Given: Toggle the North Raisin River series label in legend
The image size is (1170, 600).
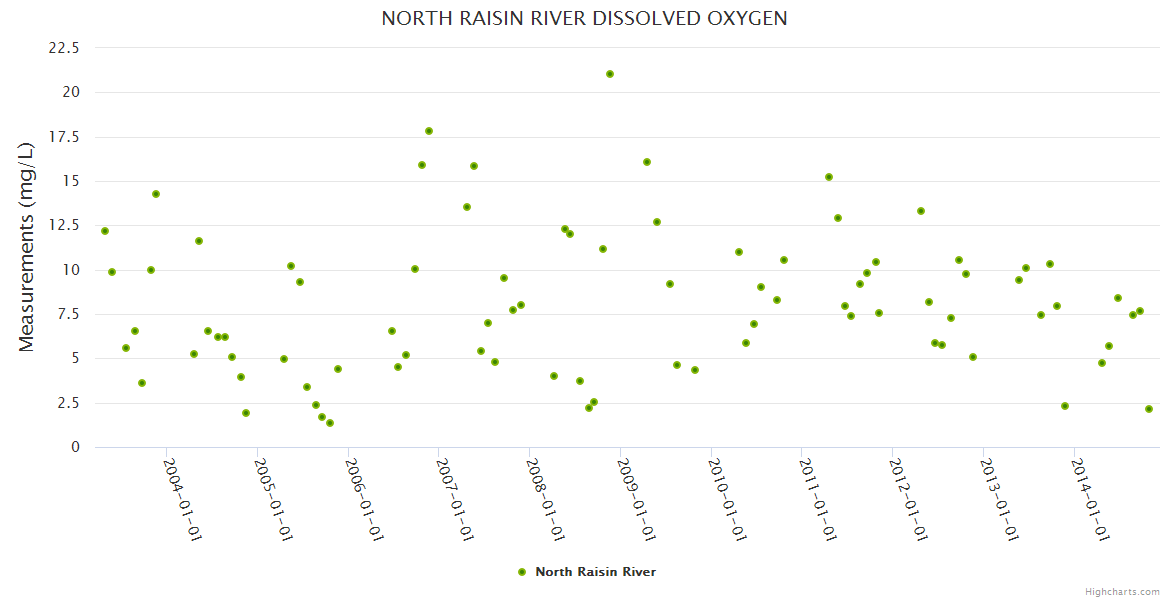Looking at the screenshot, I should point(595,572).
